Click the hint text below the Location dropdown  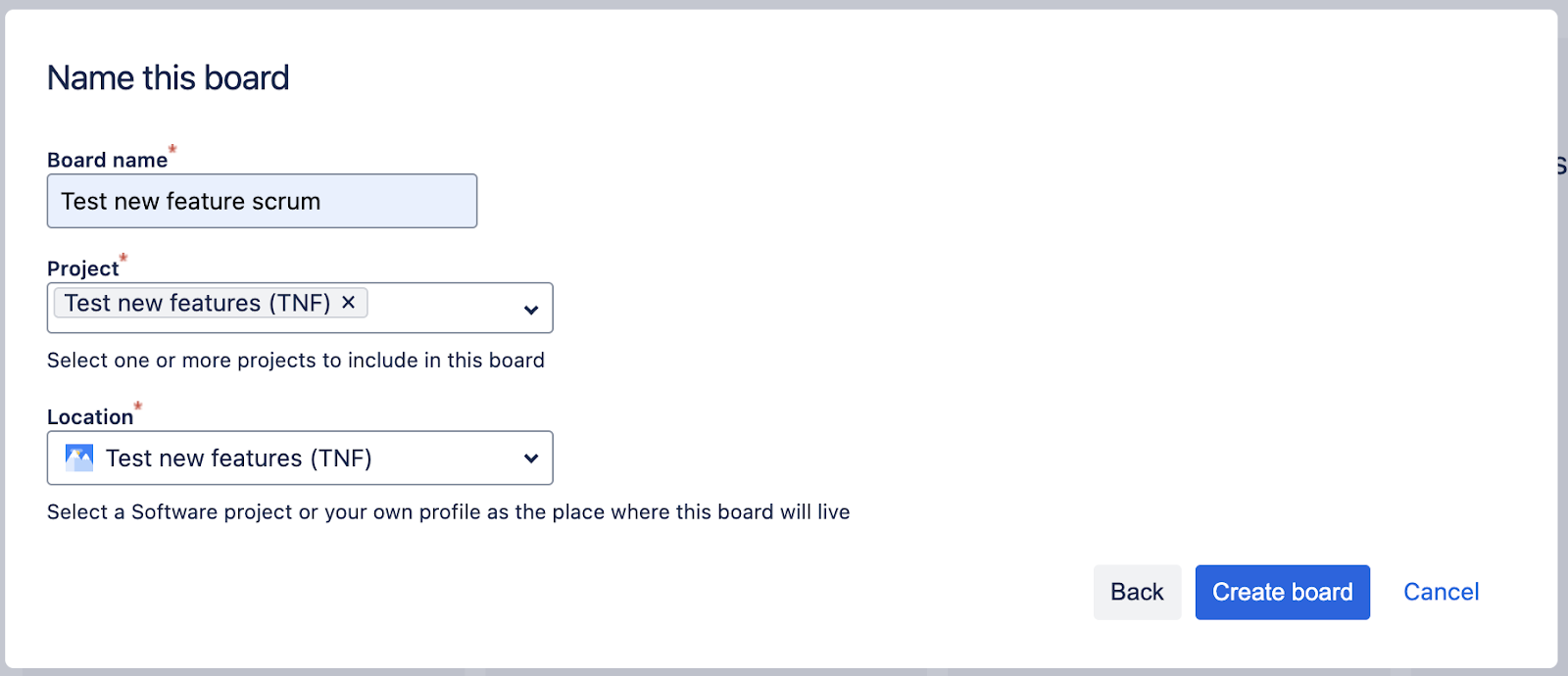pos(448,512)
